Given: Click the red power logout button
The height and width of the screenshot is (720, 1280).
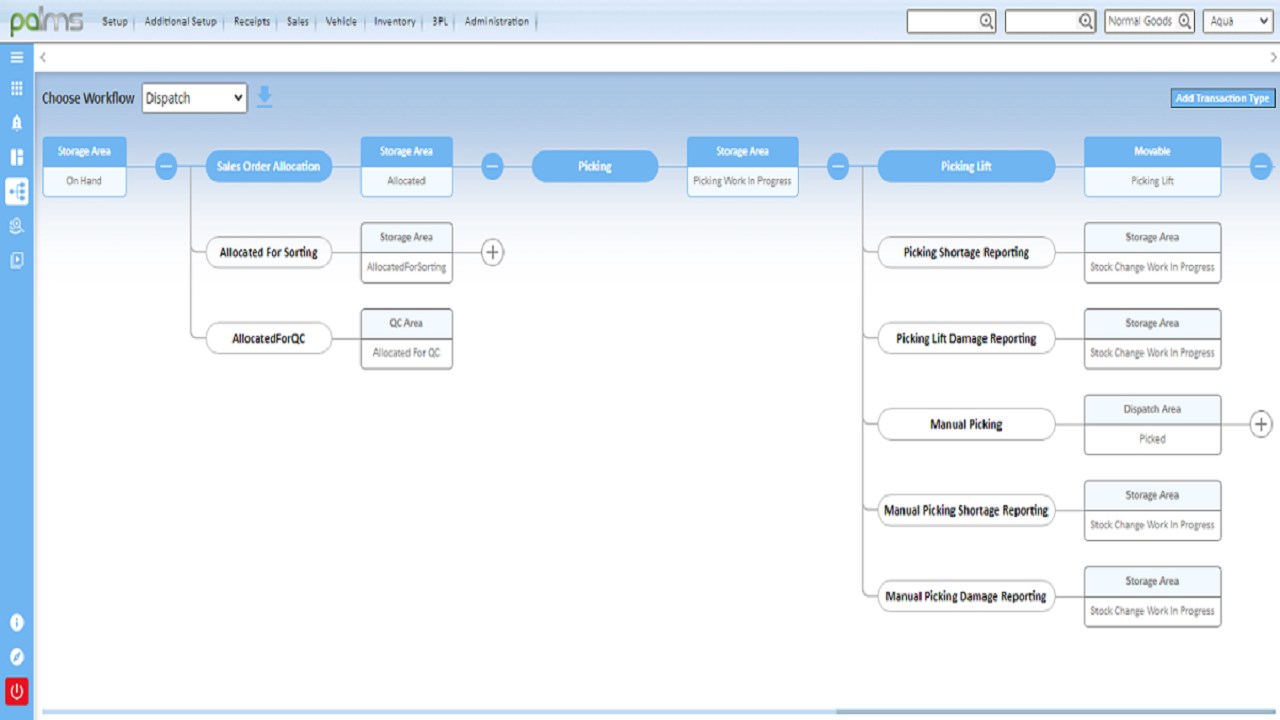Looking at the screenshot, I should pyautogui.click(x=16, y=691).
